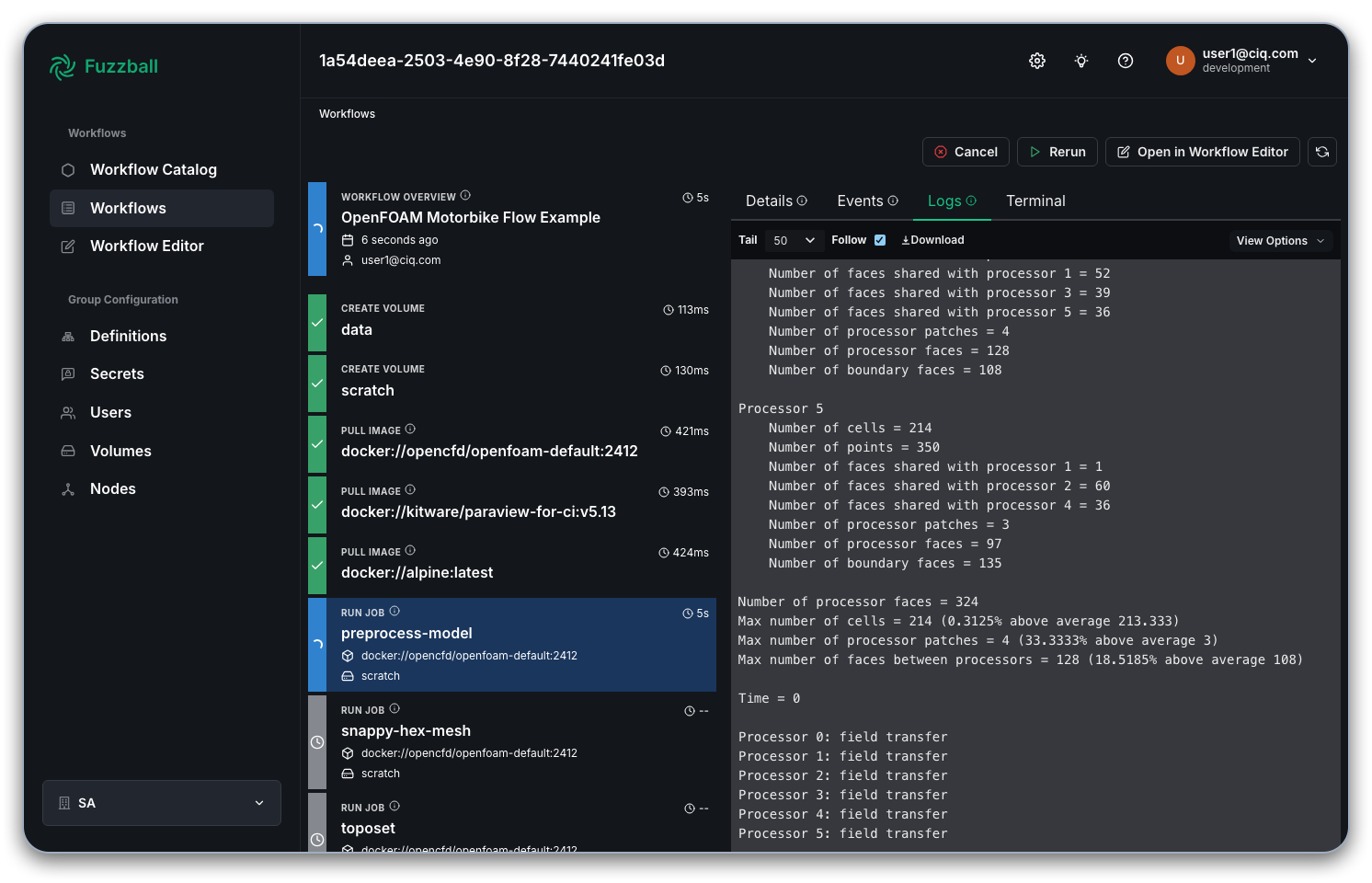The height and width of the screenshot is (883, 1372).
Task: Click Open in Workflow Editor button
Action: coord(1202,152)
